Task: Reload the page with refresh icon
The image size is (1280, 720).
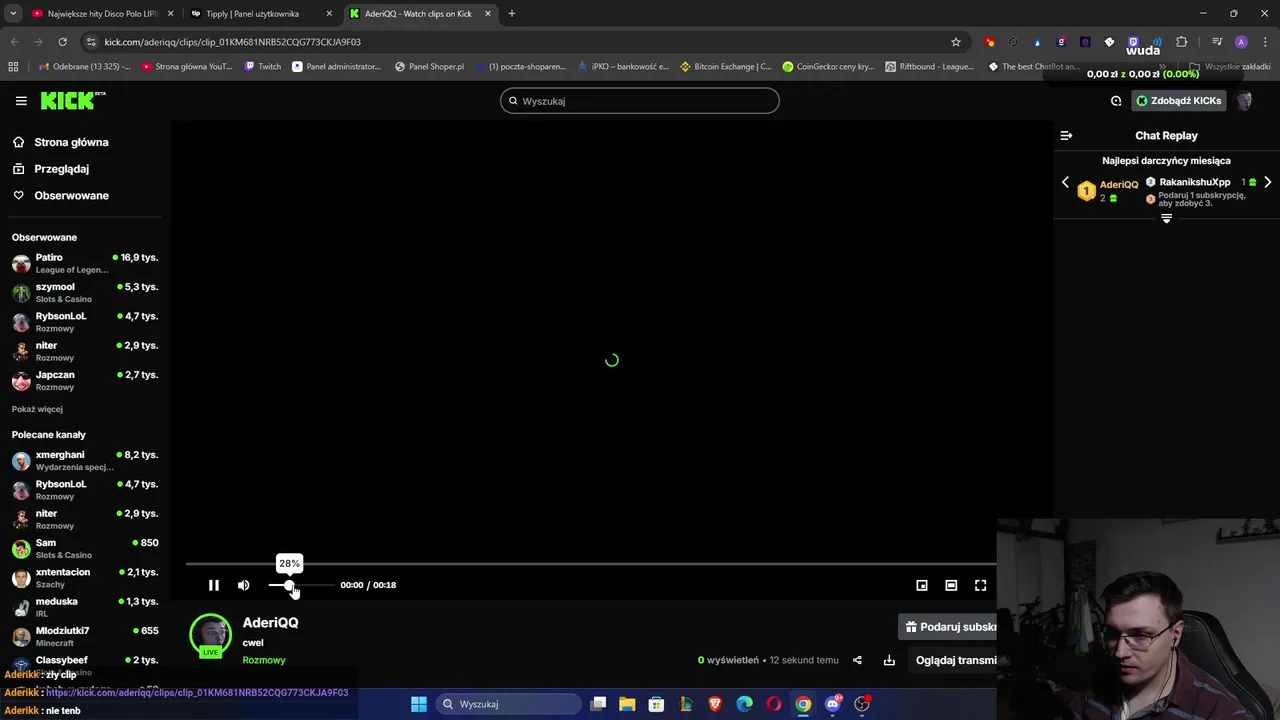Action: click(x=62, y=42)
